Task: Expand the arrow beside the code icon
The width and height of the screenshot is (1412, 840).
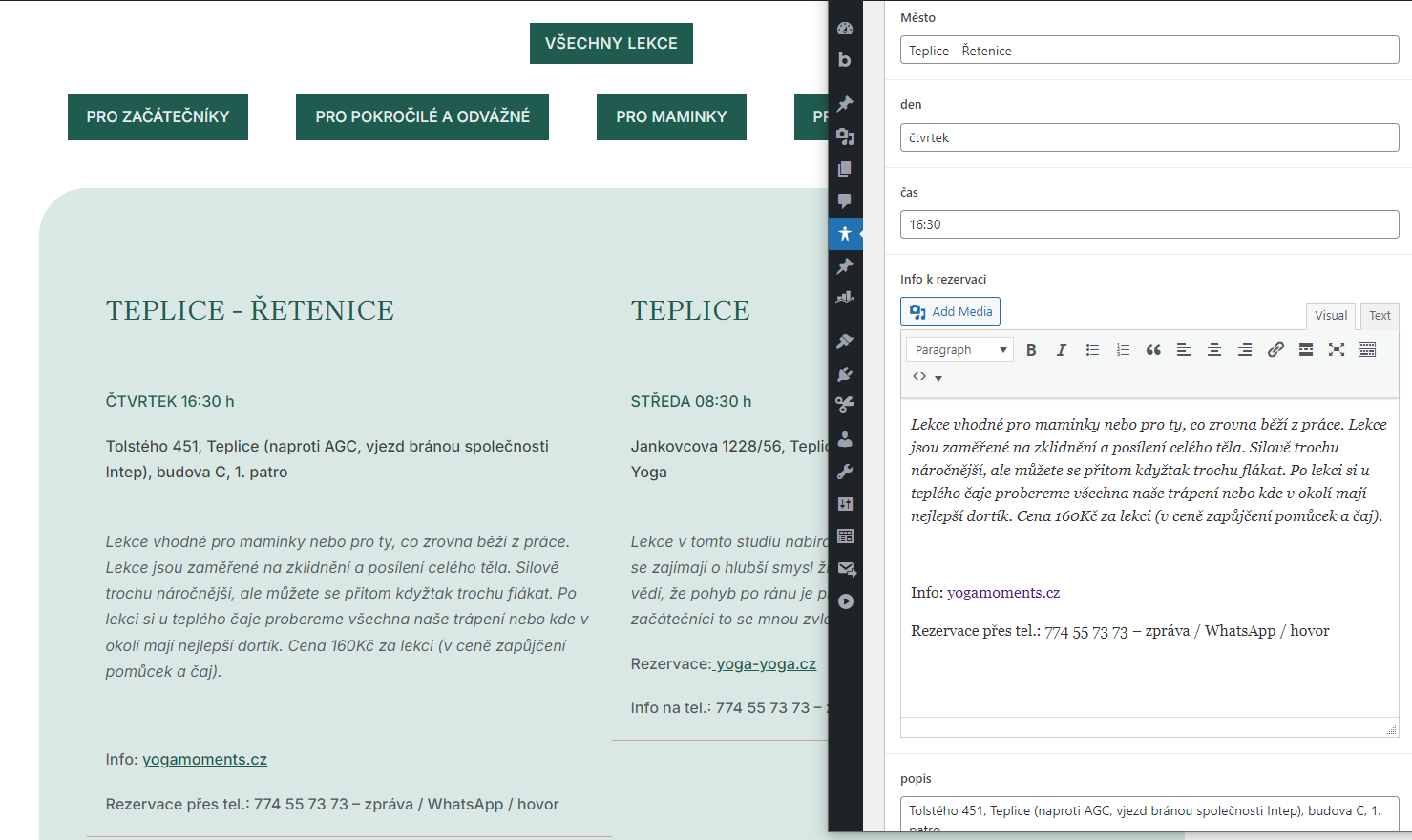Action: pyautogui.click(x=938, y=378)
